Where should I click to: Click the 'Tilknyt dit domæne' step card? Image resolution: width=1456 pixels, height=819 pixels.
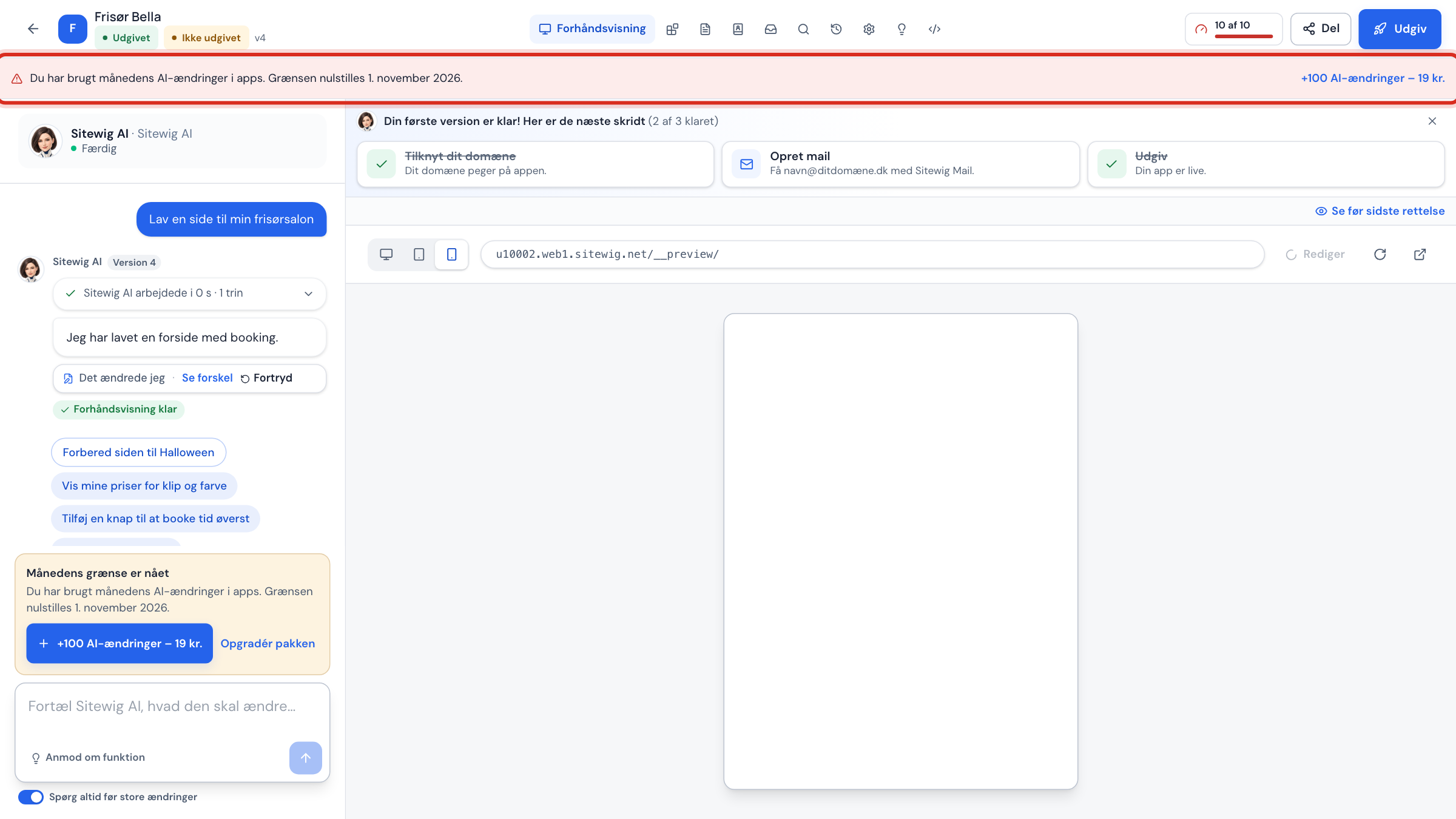coord(535,164)
